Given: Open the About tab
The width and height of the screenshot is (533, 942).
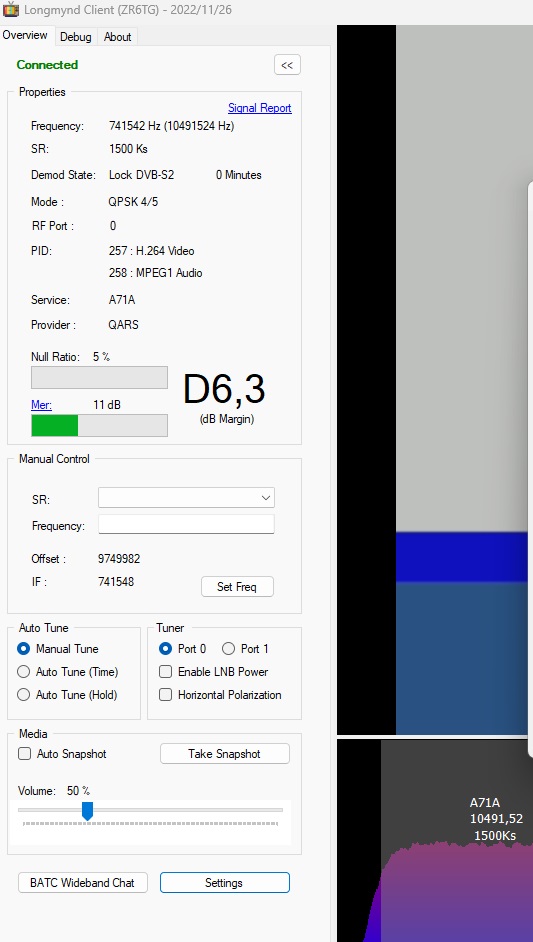Looking at the screenshot, I should (117, 37).
